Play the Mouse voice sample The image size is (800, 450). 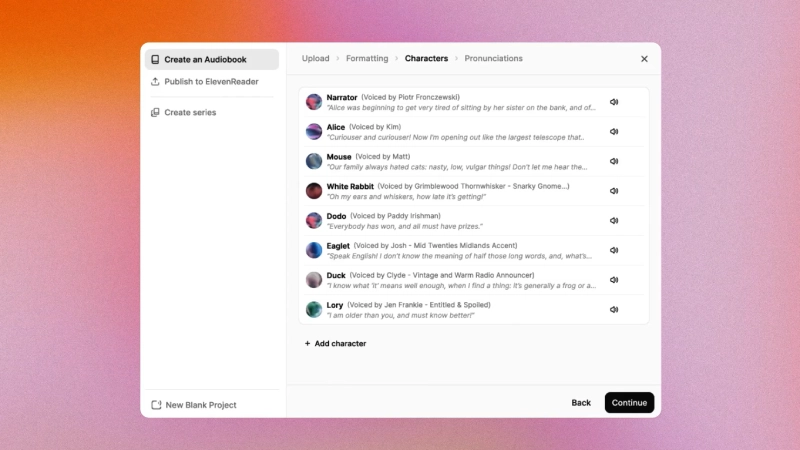[x=614, y=161]
